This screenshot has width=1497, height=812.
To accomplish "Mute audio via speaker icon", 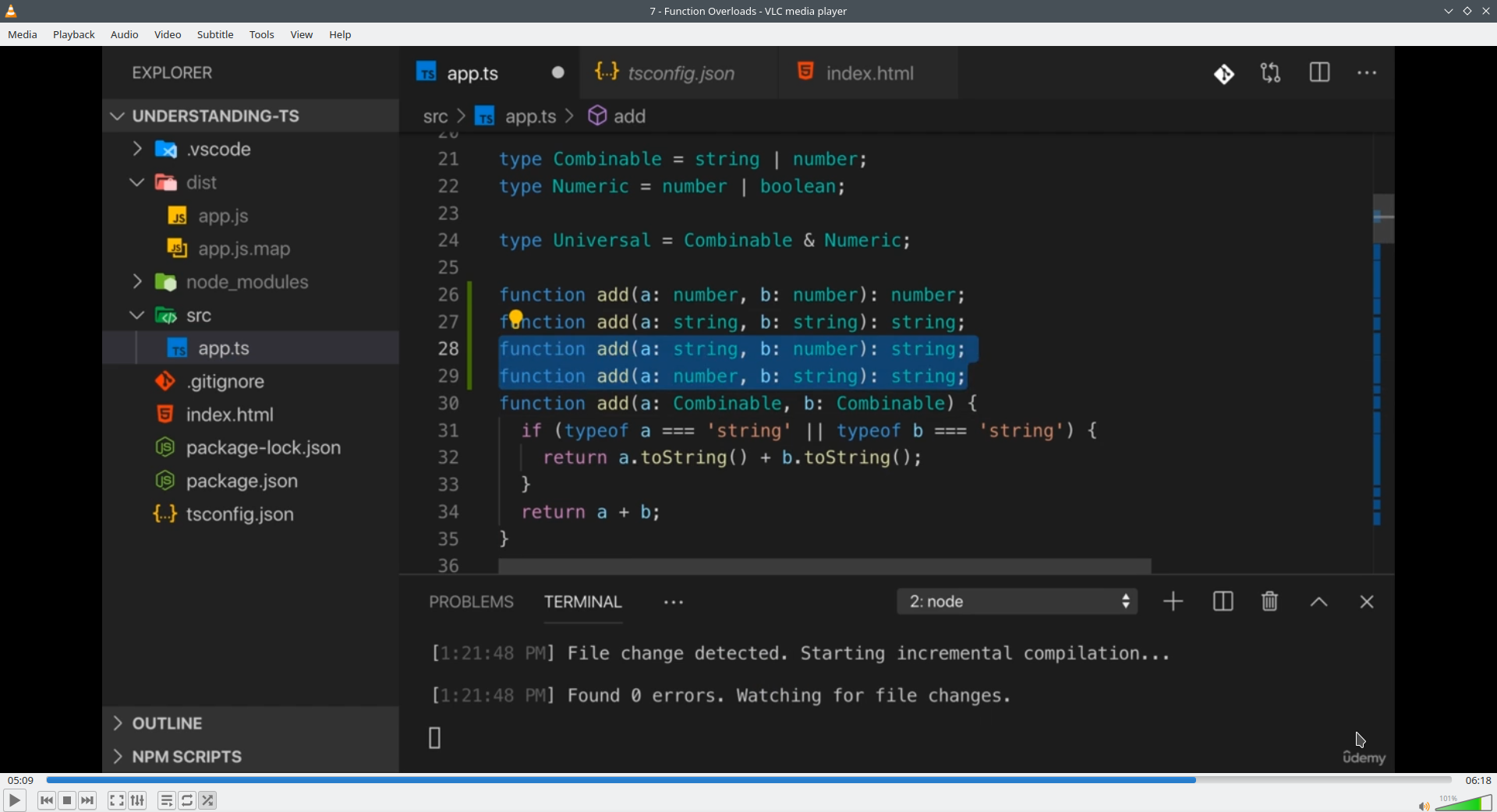I will [x=1424, y=806].
